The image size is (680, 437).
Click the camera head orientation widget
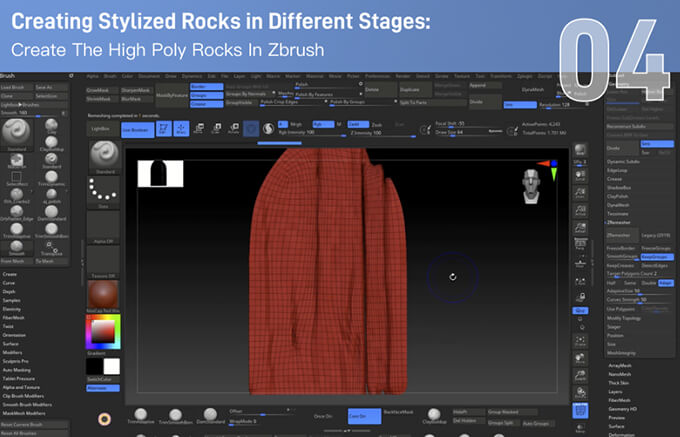tap(531, 186)
